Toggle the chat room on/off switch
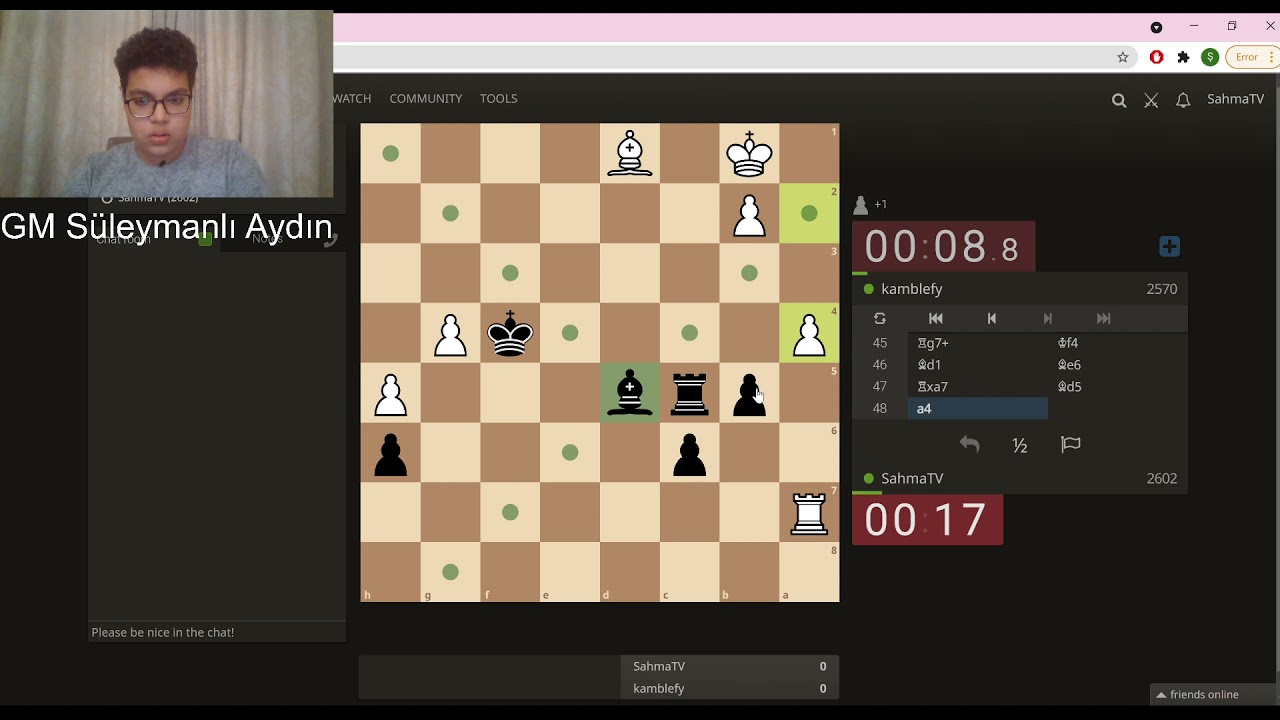Screen dimensions: 1280x720 [x=205, y=239]
